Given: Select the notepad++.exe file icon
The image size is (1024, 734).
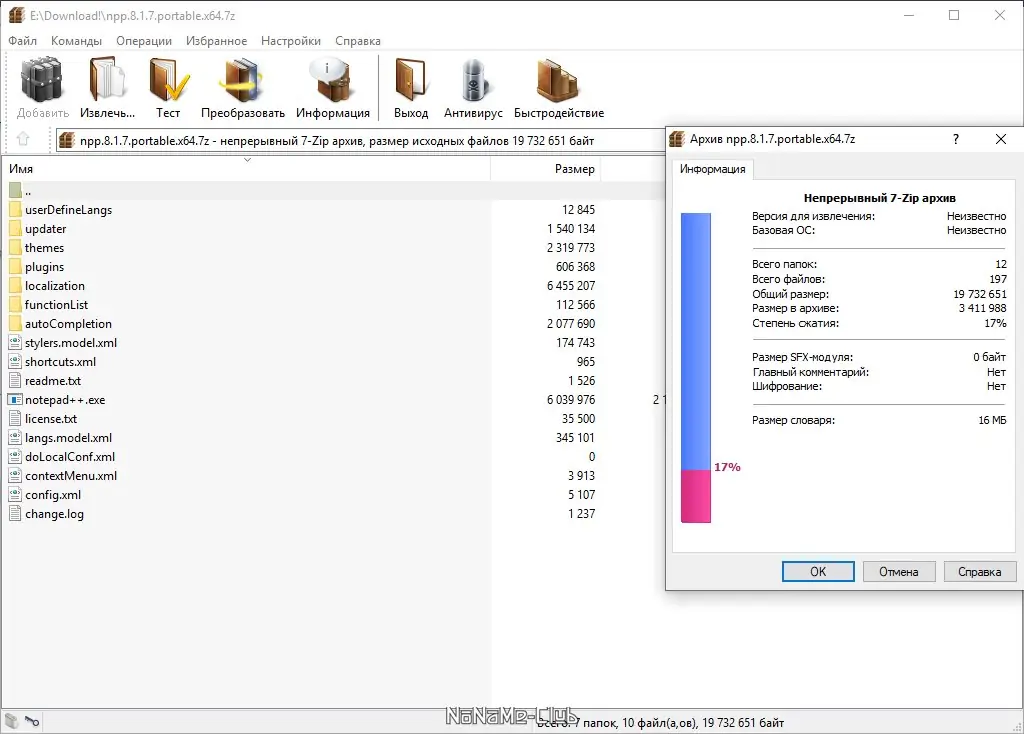Looking at the screenshot, I should click(x=16, y=399).
